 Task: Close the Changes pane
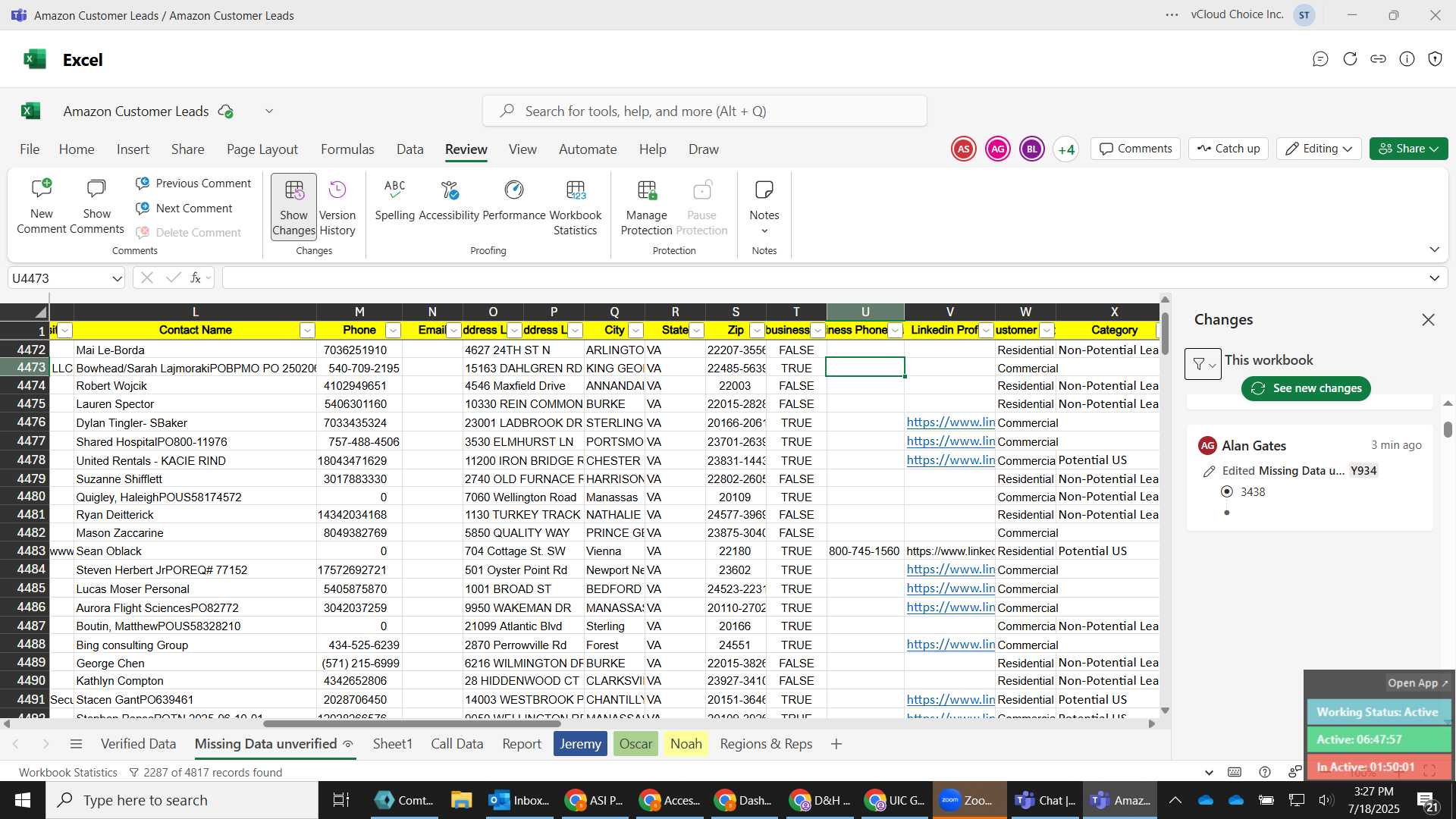(1428, 320)
